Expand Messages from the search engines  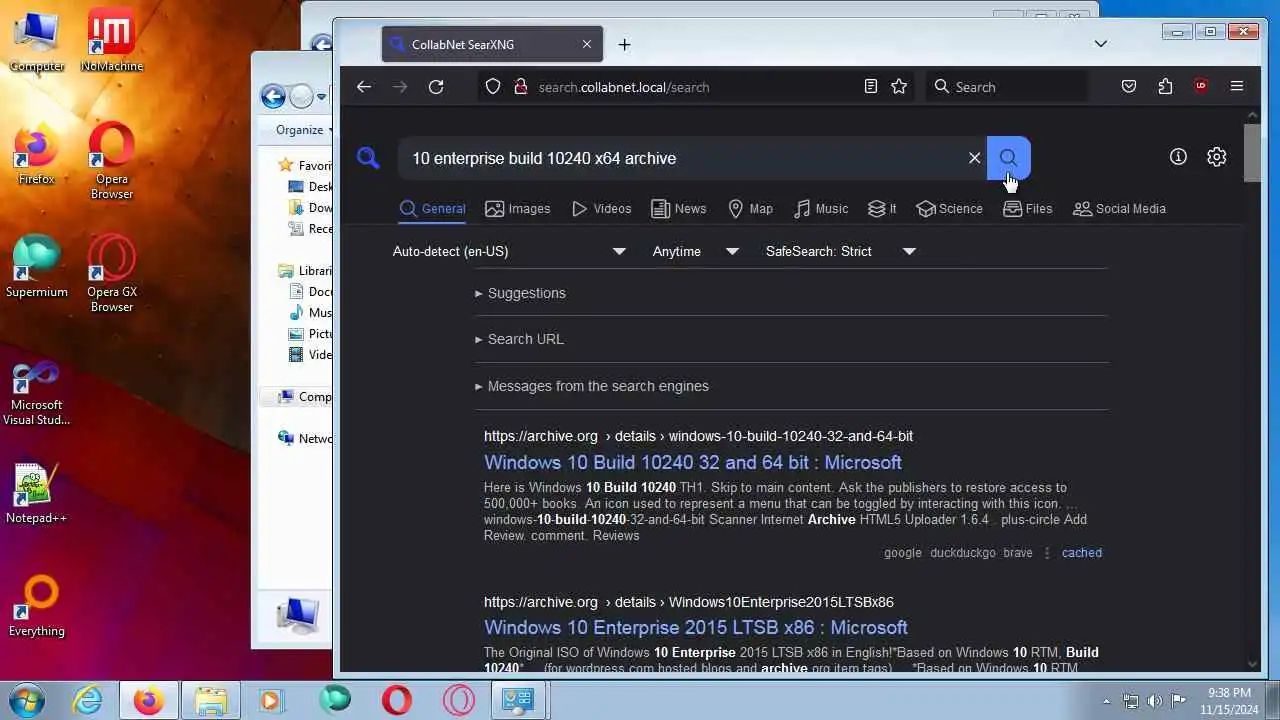pos(592,386)
